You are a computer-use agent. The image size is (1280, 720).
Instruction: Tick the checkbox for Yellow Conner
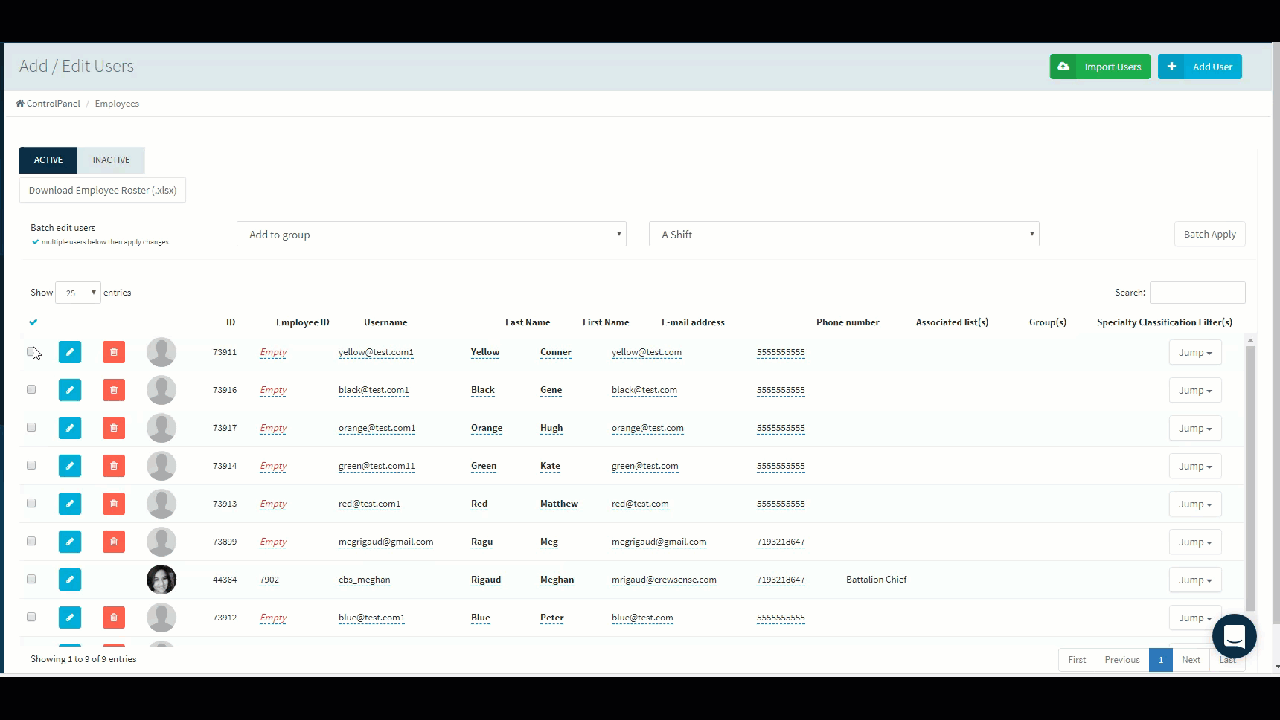[x=32, y=351]
